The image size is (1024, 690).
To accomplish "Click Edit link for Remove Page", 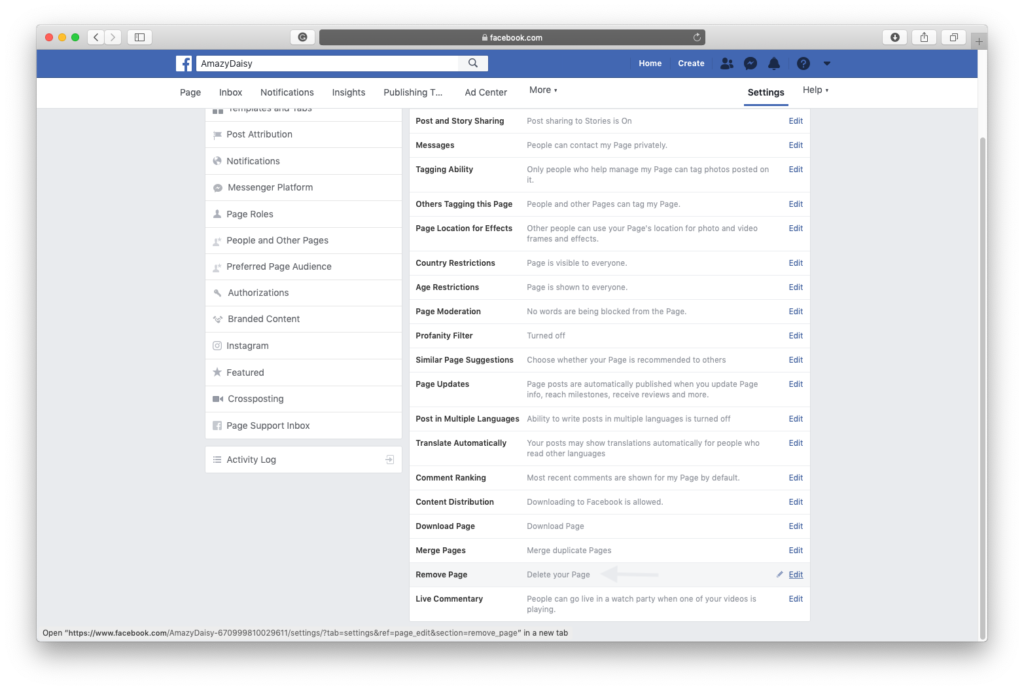I will pos(795,575).
